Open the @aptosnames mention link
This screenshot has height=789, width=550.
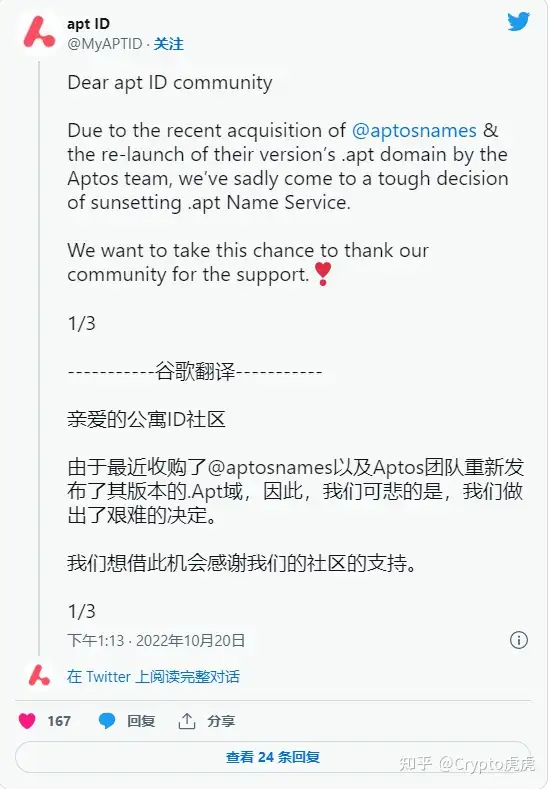tap(414, 130)
